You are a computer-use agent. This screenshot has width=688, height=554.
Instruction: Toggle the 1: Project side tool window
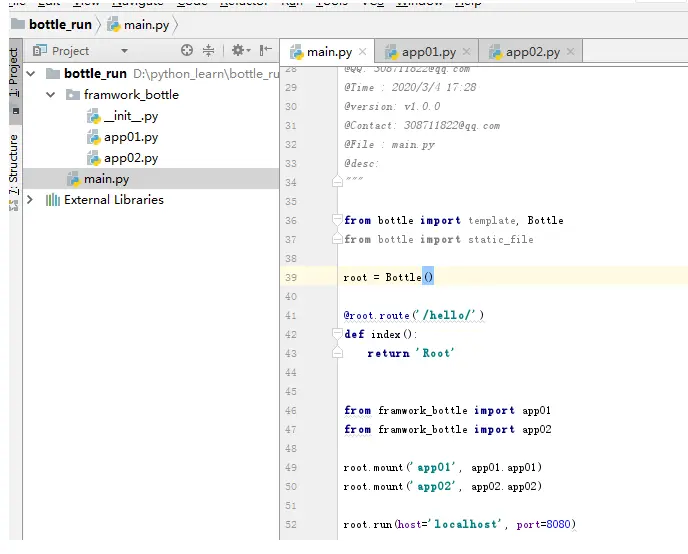coord(14,81)
